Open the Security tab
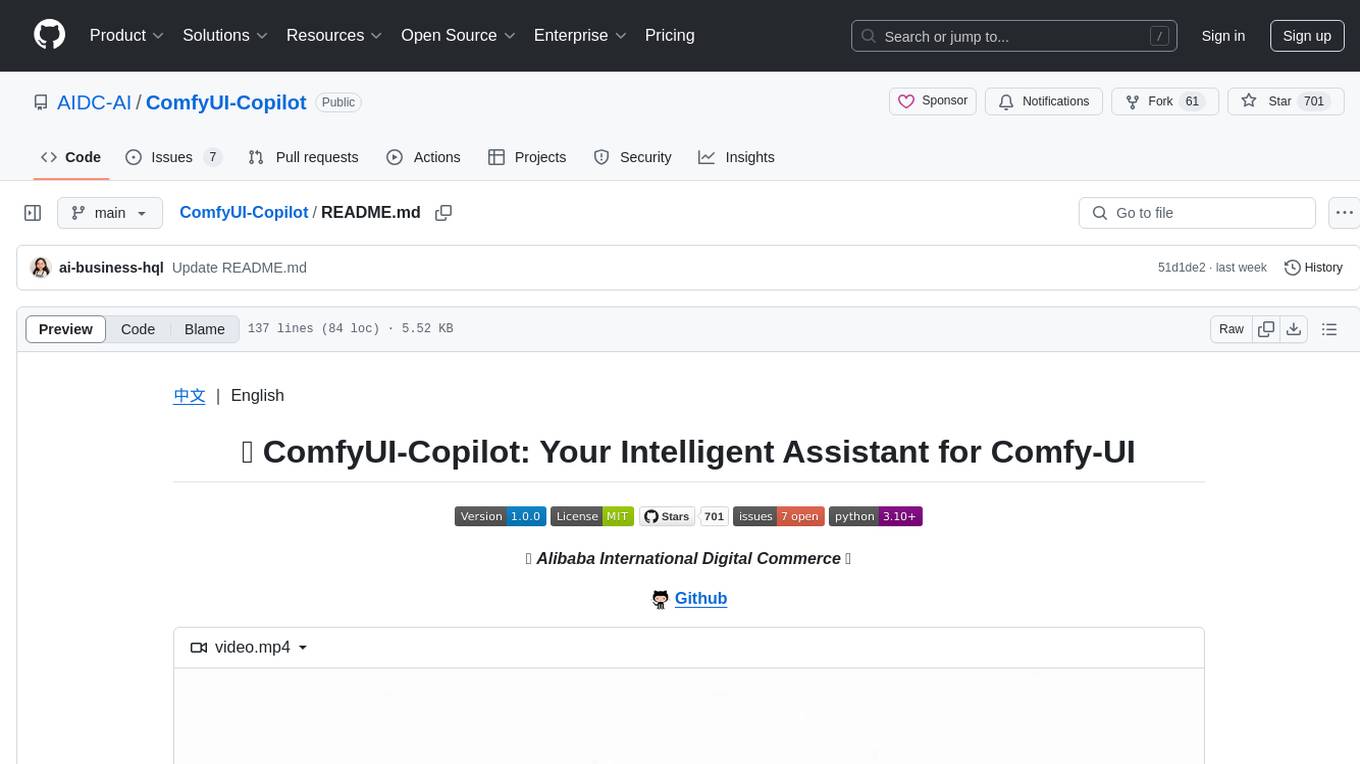The height and width of the screenshot is (764, 1360). tap(632, 157)
